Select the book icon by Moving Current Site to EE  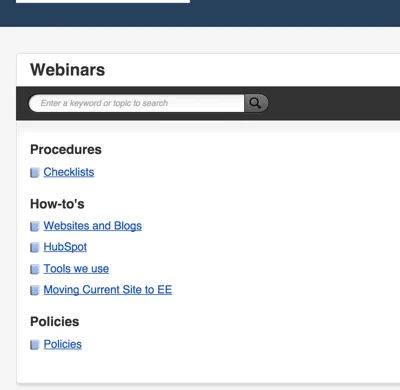coord(35,290)
